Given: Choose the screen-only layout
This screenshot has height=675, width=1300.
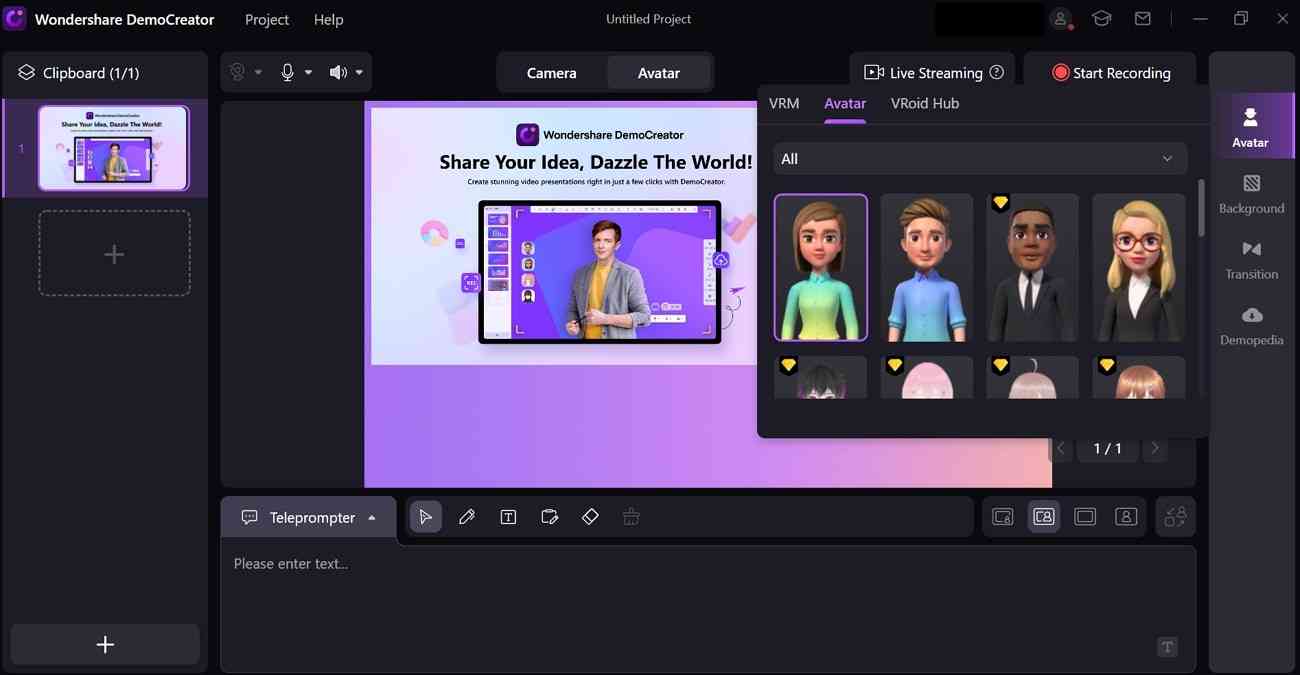Looking at the screenshot, I should tap(1085, 517).
